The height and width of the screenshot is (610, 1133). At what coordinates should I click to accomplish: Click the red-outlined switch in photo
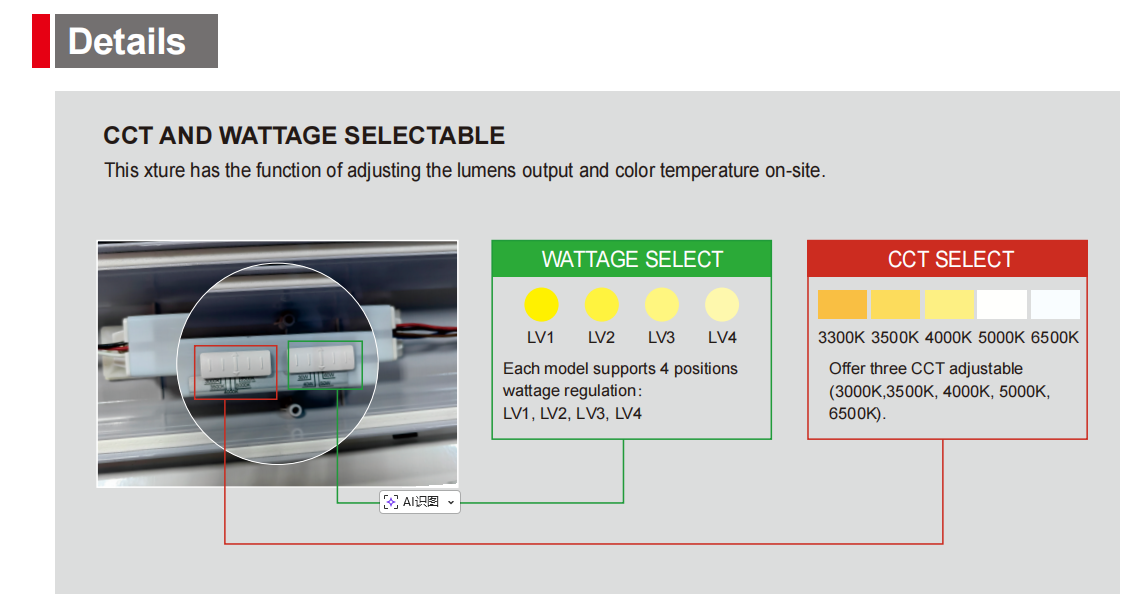coord(235,369)
